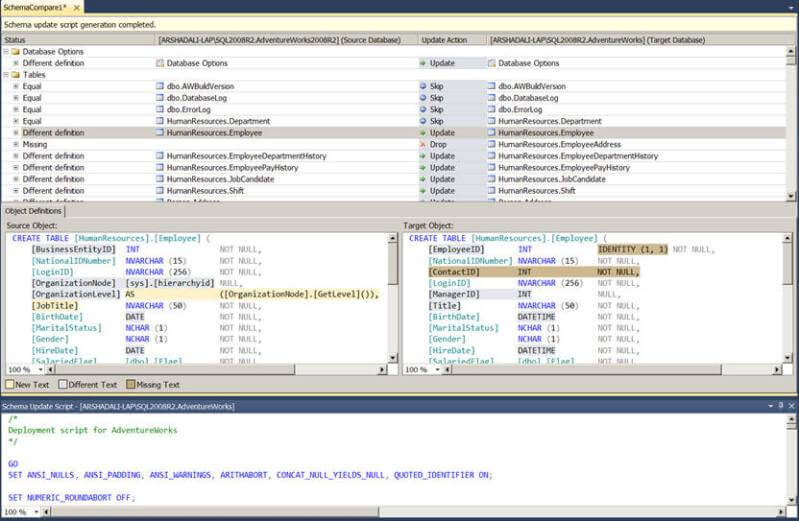
Task: Close the Schema Update Script pane
Action: click(791, 406)
